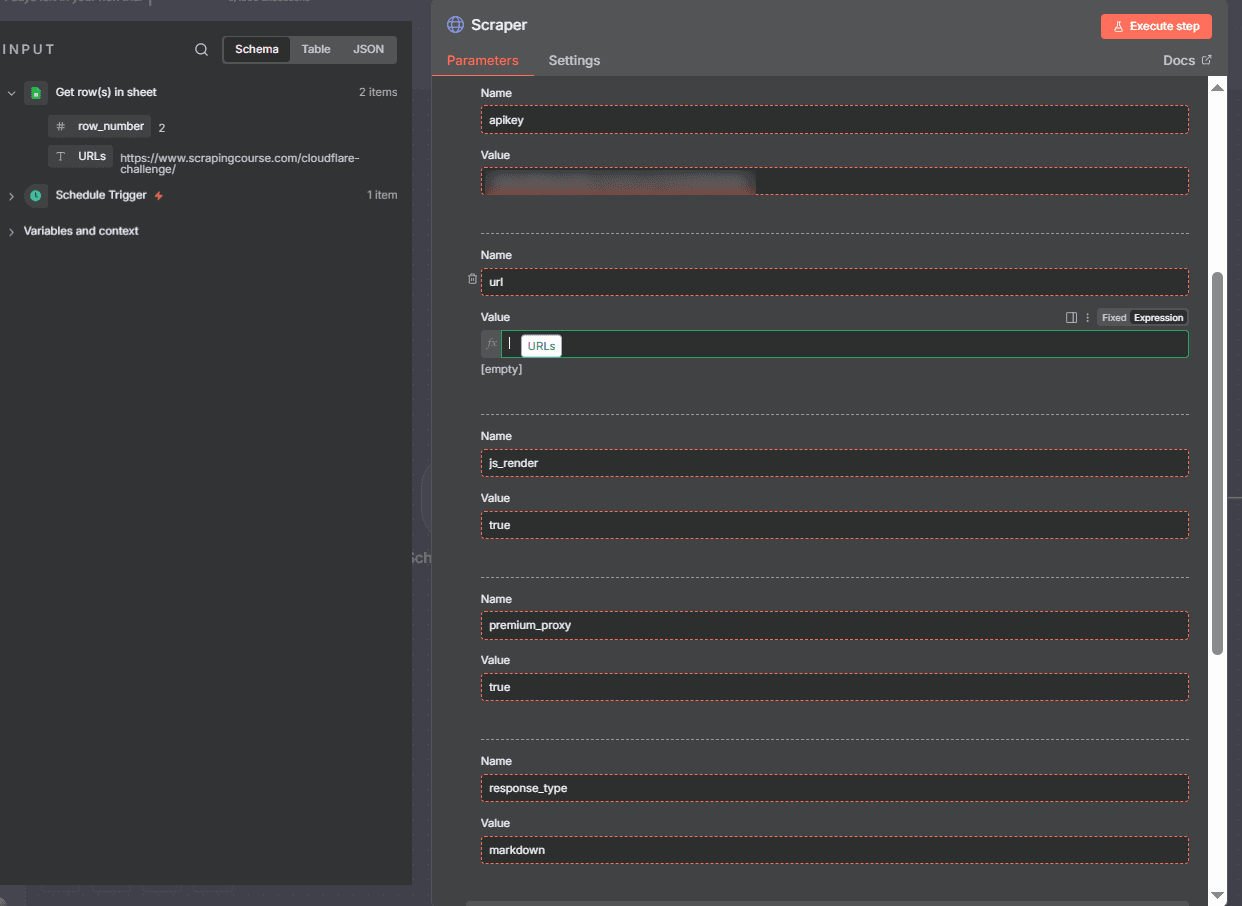Image resolution: width=1242 pixels, height=906 pixels.
Task: Switch input view to Table
Action: pyautogui.click(x=316, y=50)
